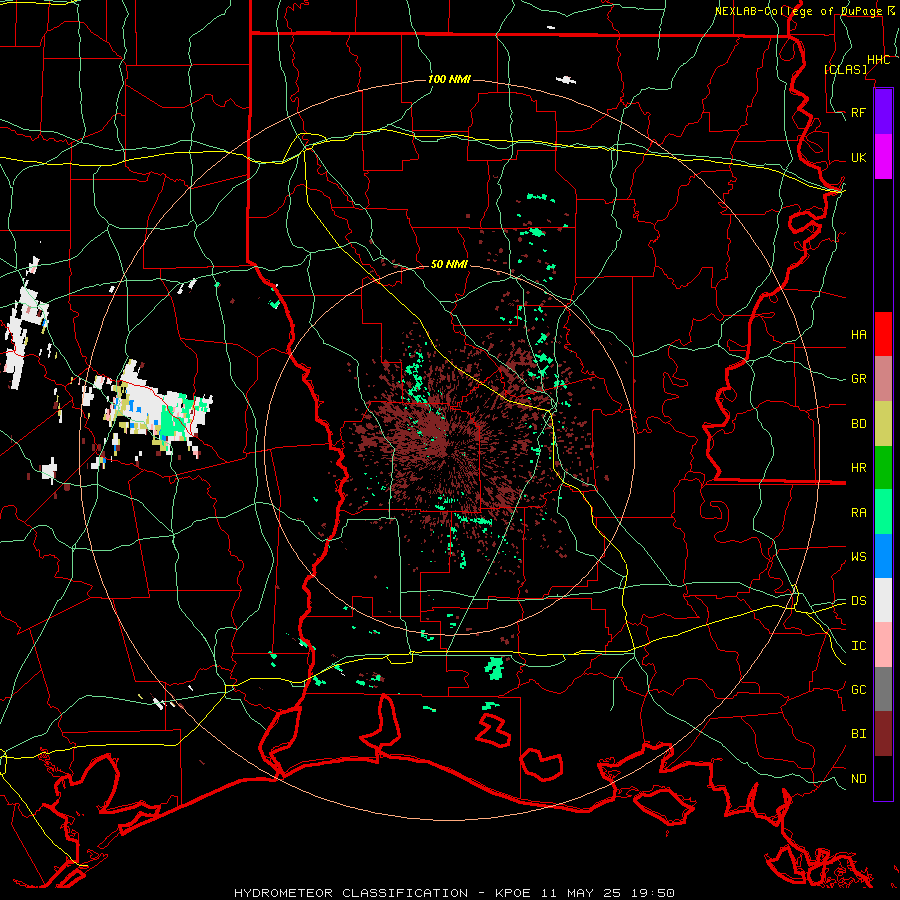Click the 'KPOE' station identifier

510,893
